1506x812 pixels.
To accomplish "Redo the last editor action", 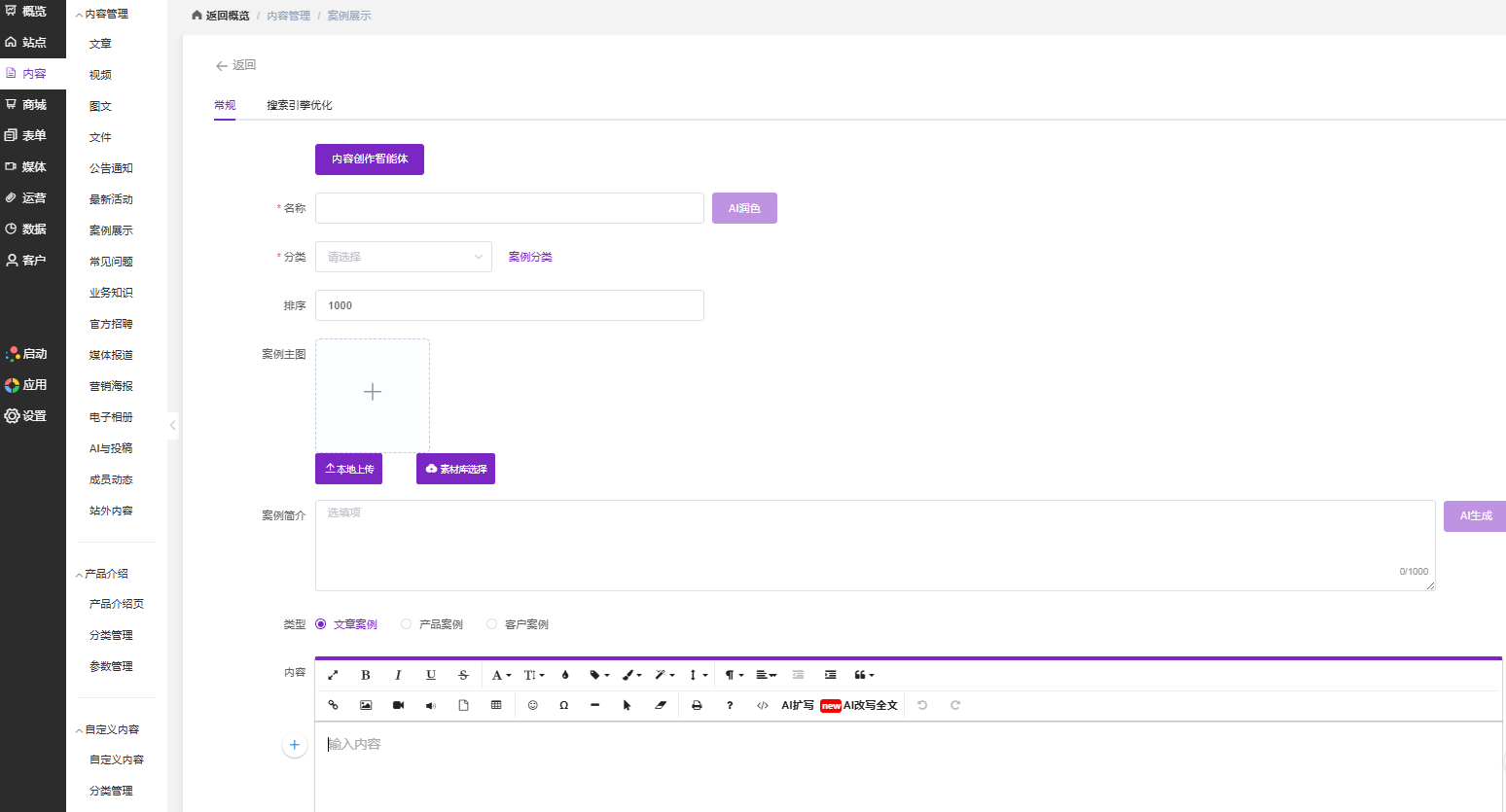I will (x=955, y=705).
